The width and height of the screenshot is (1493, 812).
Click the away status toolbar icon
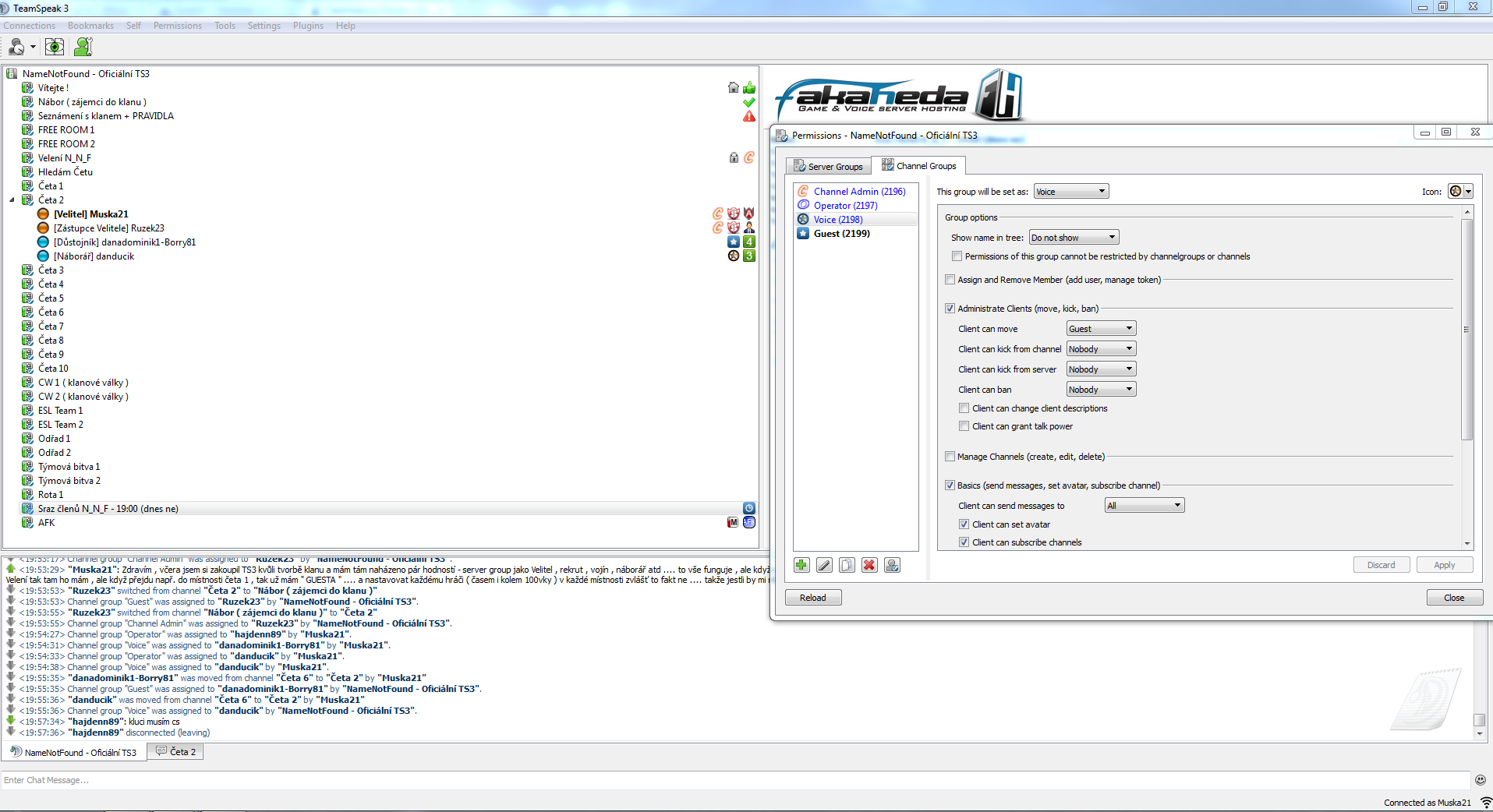(17, 48)
